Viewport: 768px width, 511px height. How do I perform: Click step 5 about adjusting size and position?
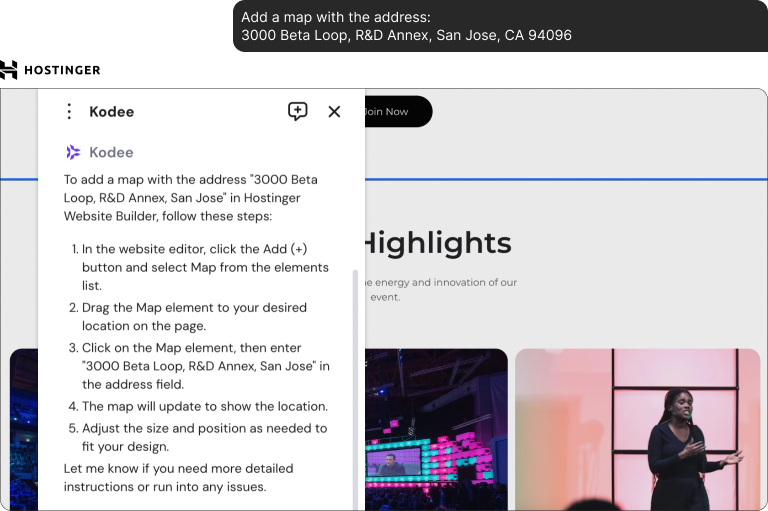coord(204,437)
